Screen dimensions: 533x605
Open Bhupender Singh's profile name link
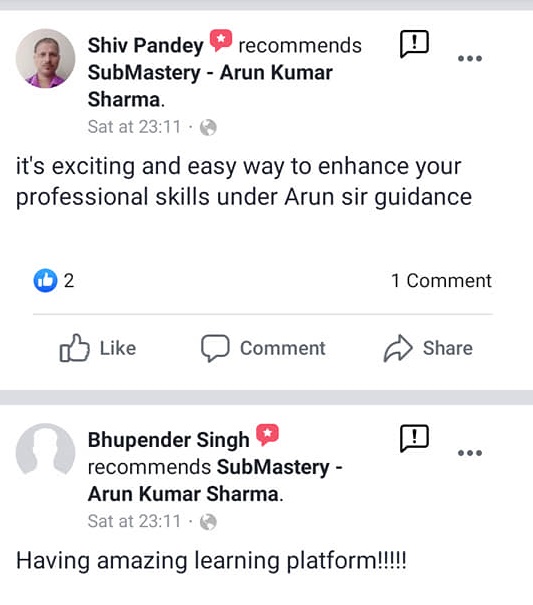(168, 440)
